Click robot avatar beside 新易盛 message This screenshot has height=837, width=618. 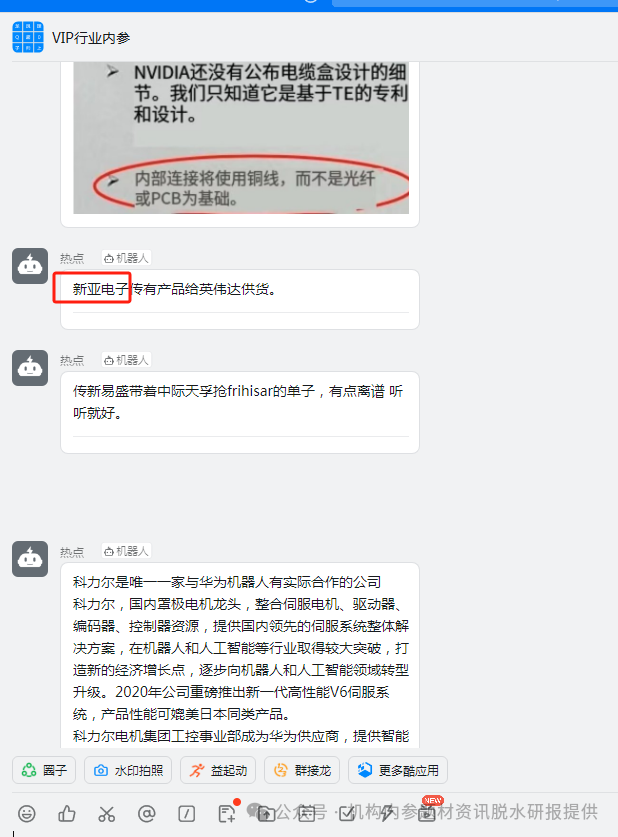[30, 368]
